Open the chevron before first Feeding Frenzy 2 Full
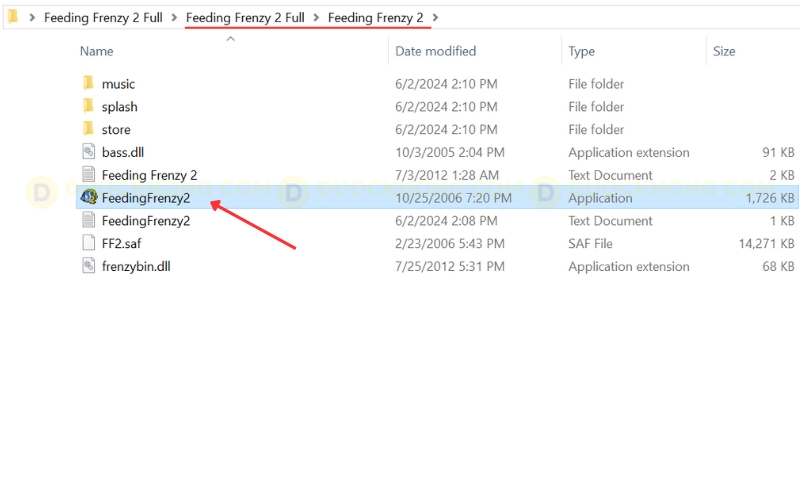 (32, 18)
